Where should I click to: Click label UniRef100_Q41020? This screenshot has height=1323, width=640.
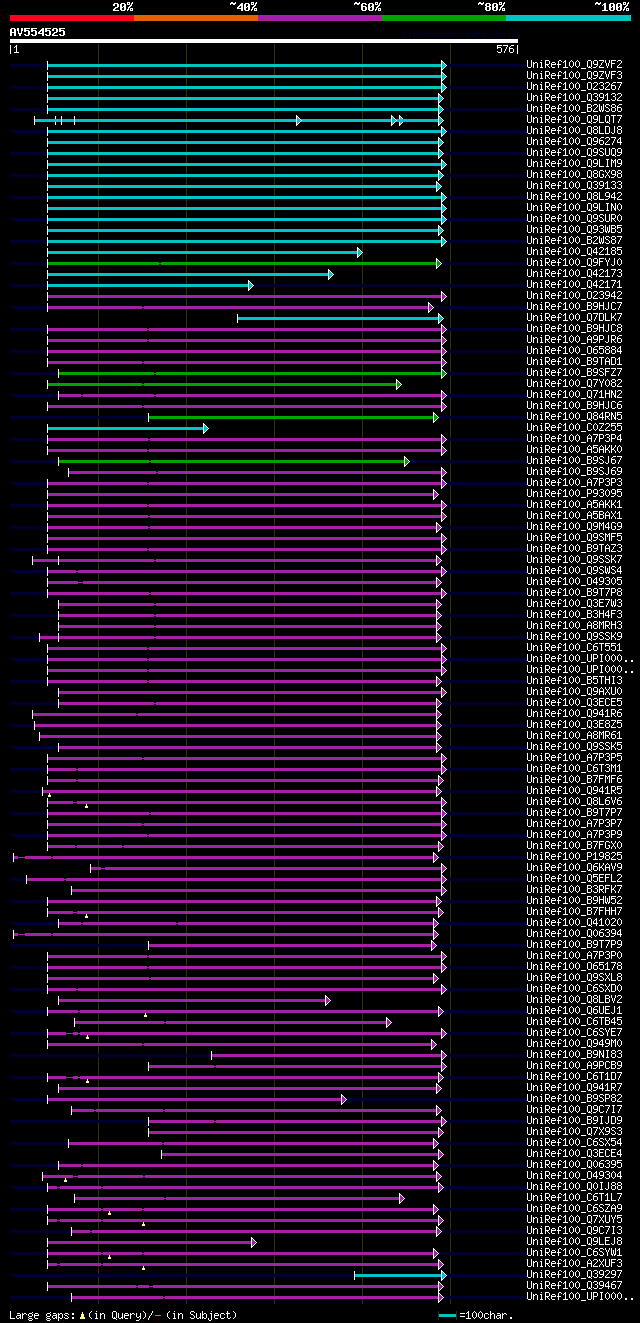point(574,923)
